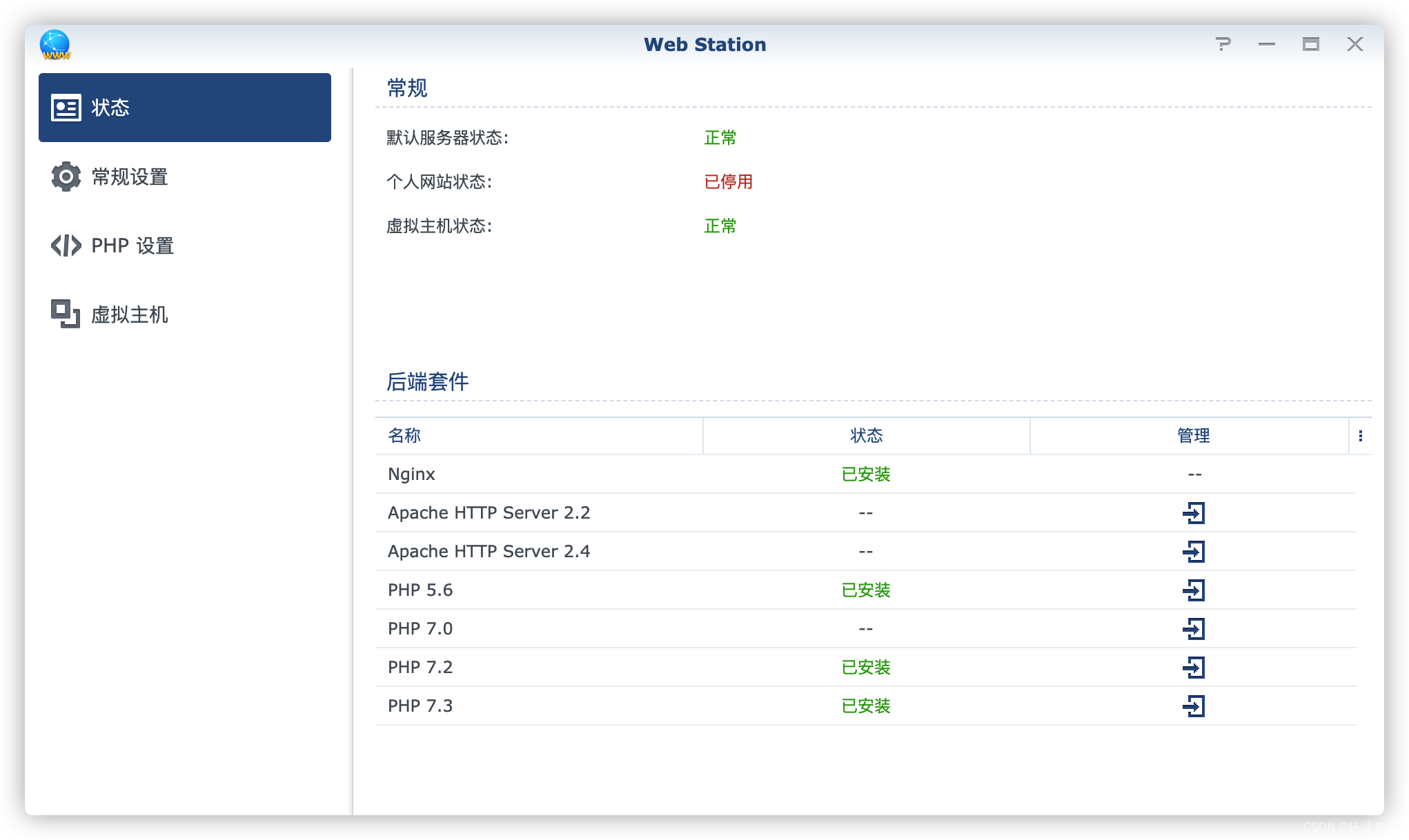
Task: Click the 虚拟主机状态 label
Action: tap(440, 226)
